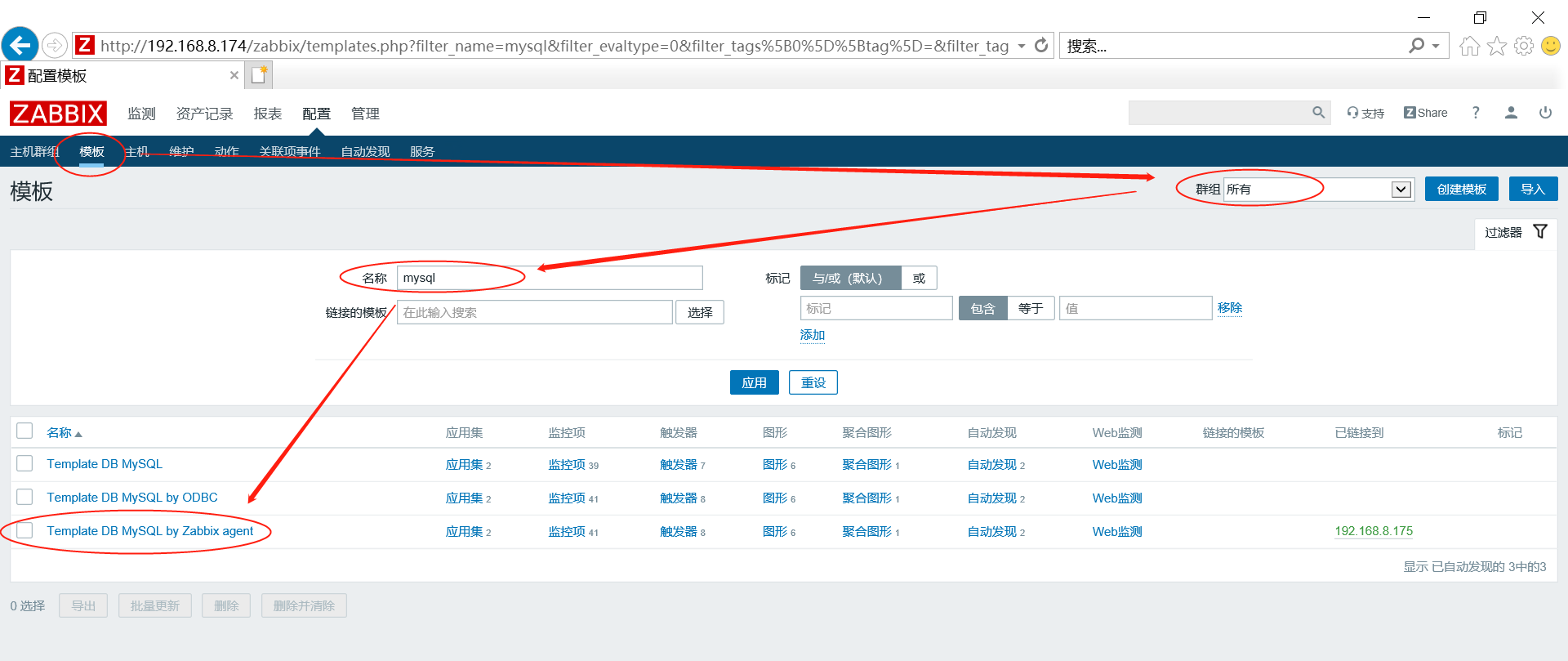Image resolution: width=1568 pixels, height=661 pixels.
Task: Choose the 等于 tag operator
Action: point(1031,308)
